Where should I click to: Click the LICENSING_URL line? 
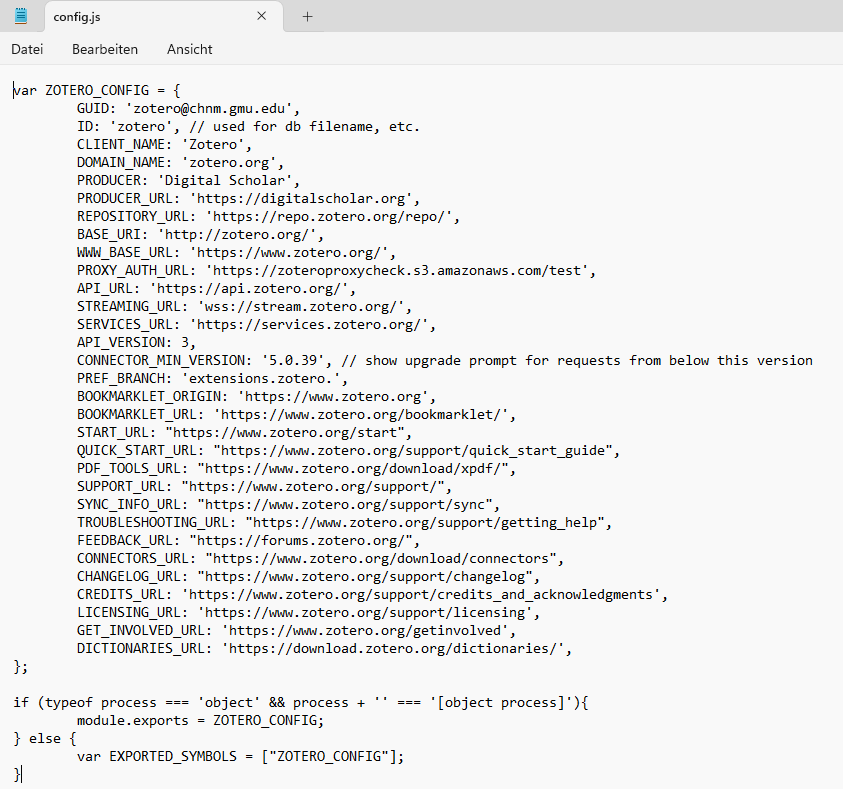click(x=308, y=613)
